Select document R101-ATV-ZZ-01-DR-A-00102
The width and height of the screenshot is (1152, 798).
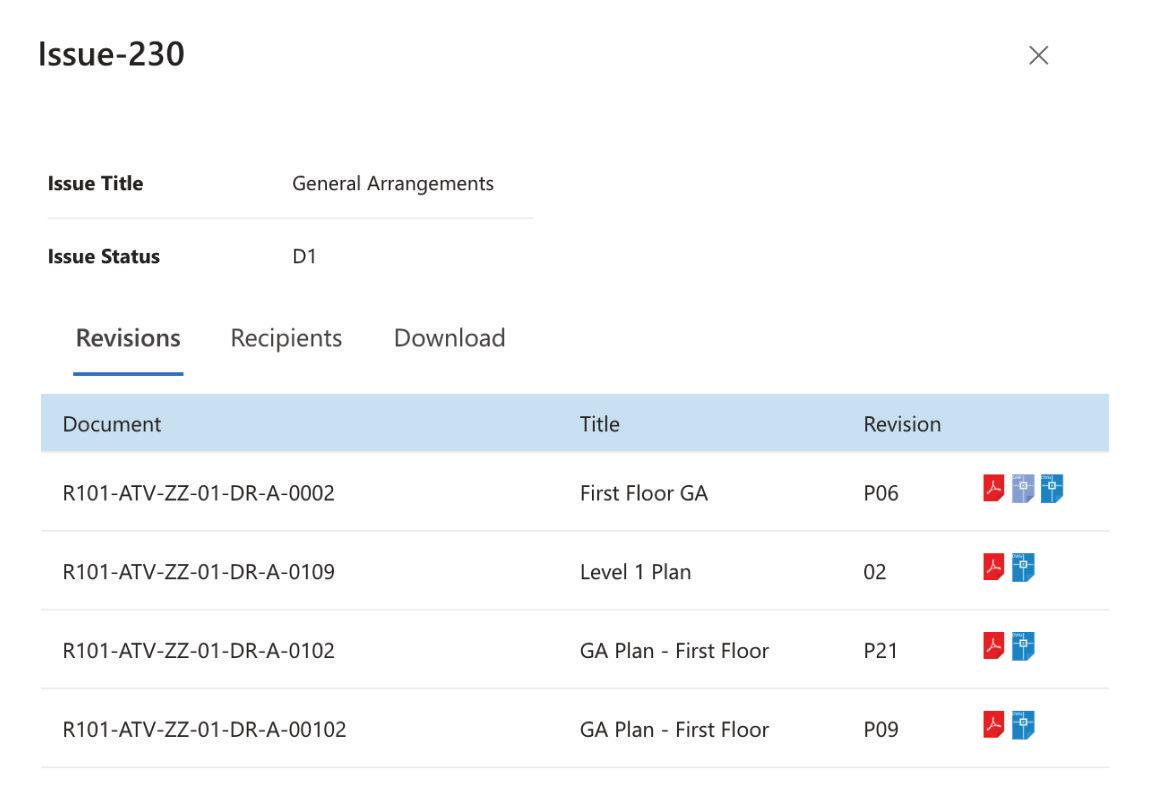click(204, 730)
